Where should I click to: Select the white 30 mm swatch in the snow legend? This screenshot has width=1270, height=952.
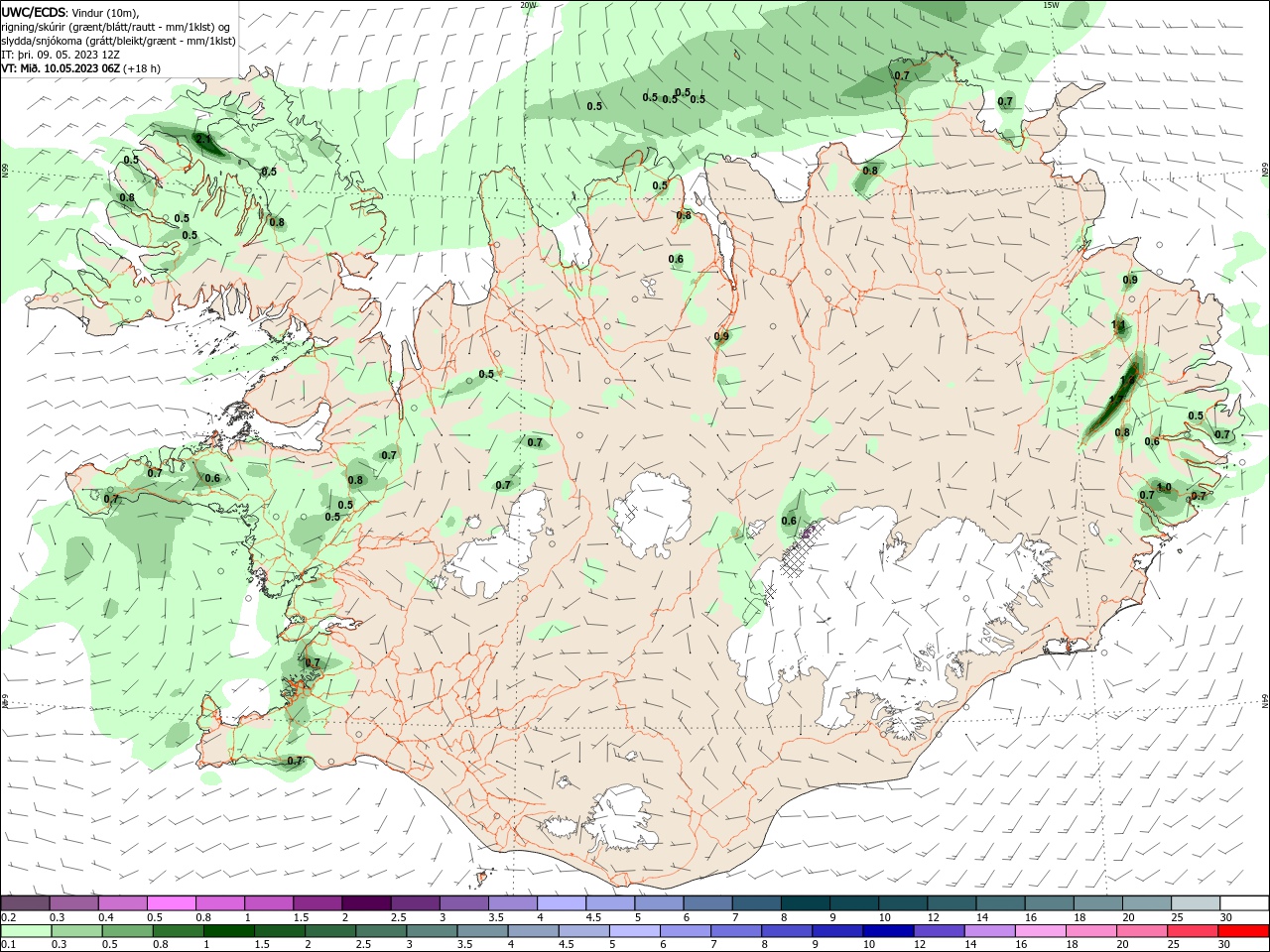pyautogui.click(x=1244, y=903)
